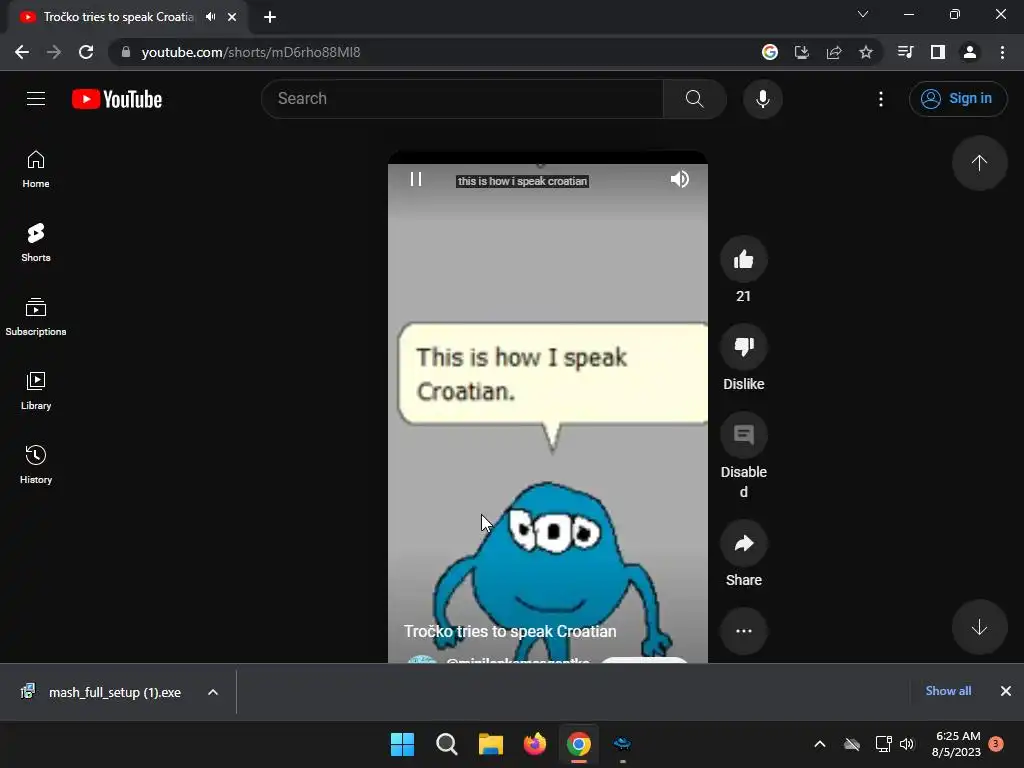The image size is (1024, 768).
Task: Close the YouTube tab
Action: pyautogui.click(x=232, y=17)
